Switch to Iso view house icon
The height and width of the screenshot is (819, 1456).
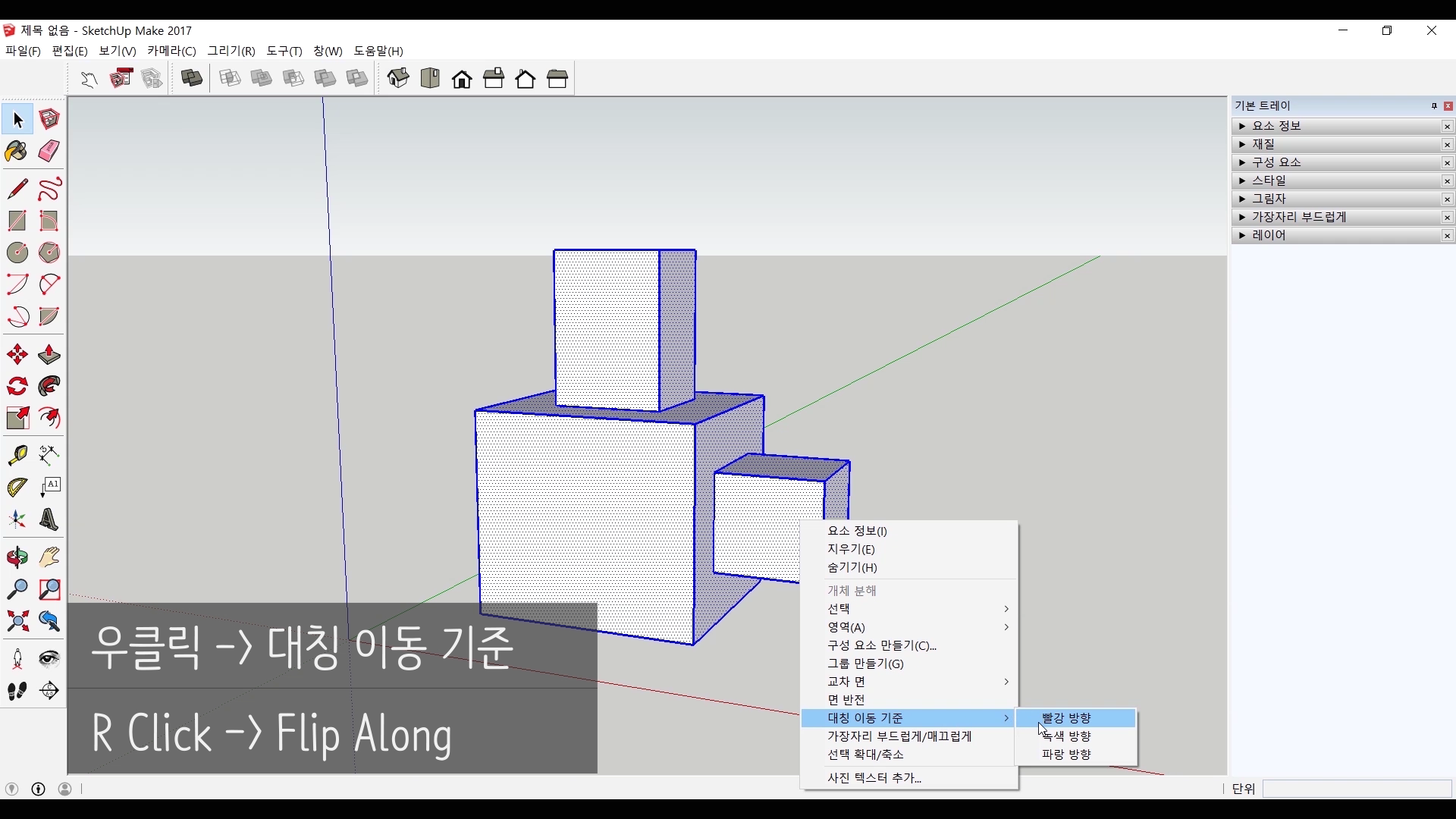tap(398, 78)
